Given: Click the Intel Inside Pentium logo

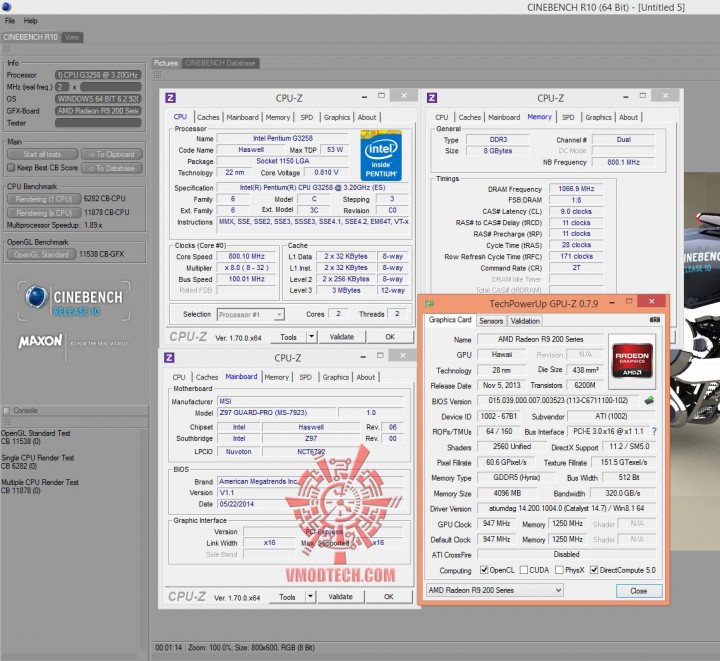Looking at the screenshot, I should pyautogui.click(x=381, y=155).
